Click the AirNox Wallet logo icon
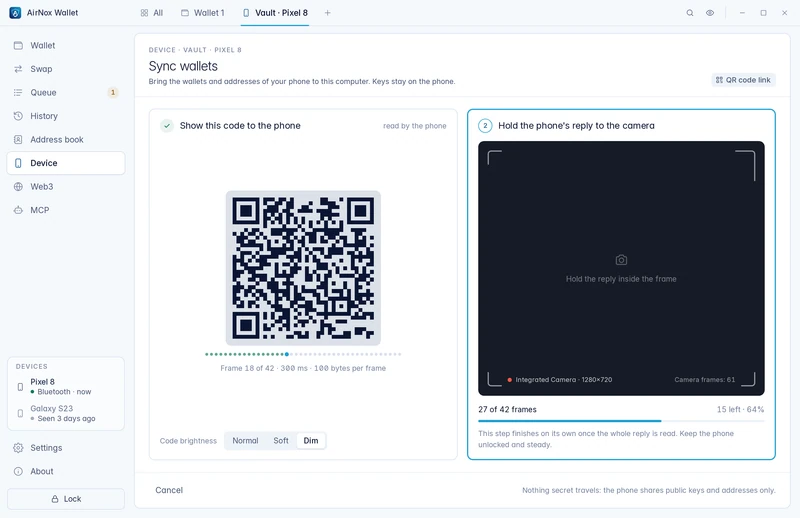The height and width of the screenshot is (518, 800). (15, 13)
